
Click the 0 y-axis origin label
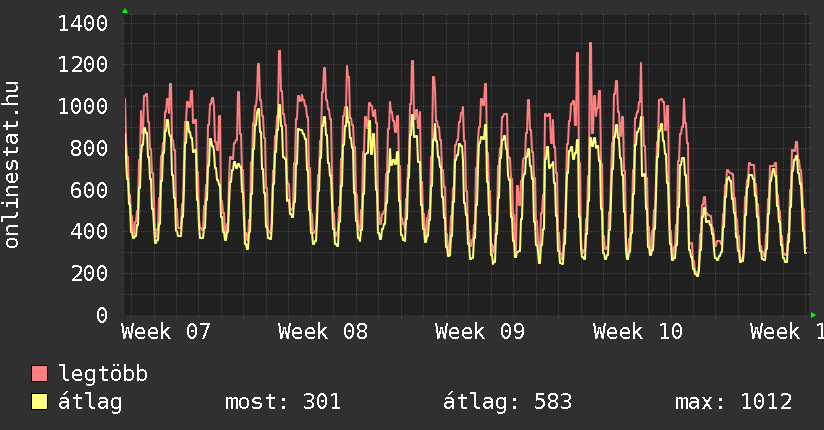(102, 316)
